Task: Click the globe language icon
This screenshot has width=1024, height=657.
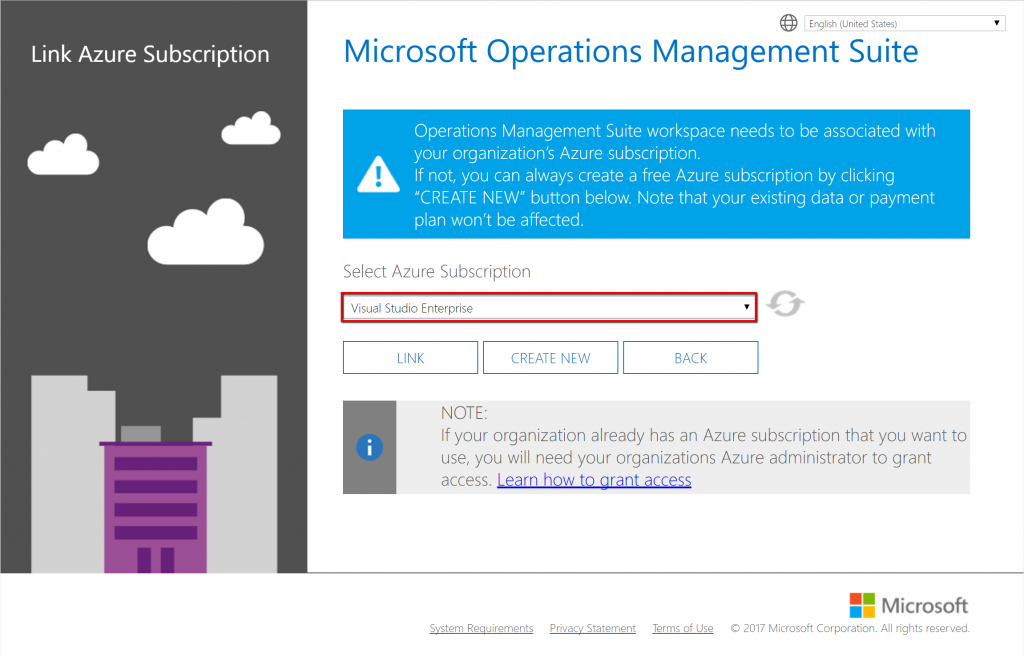Action: tap(788, 23)
